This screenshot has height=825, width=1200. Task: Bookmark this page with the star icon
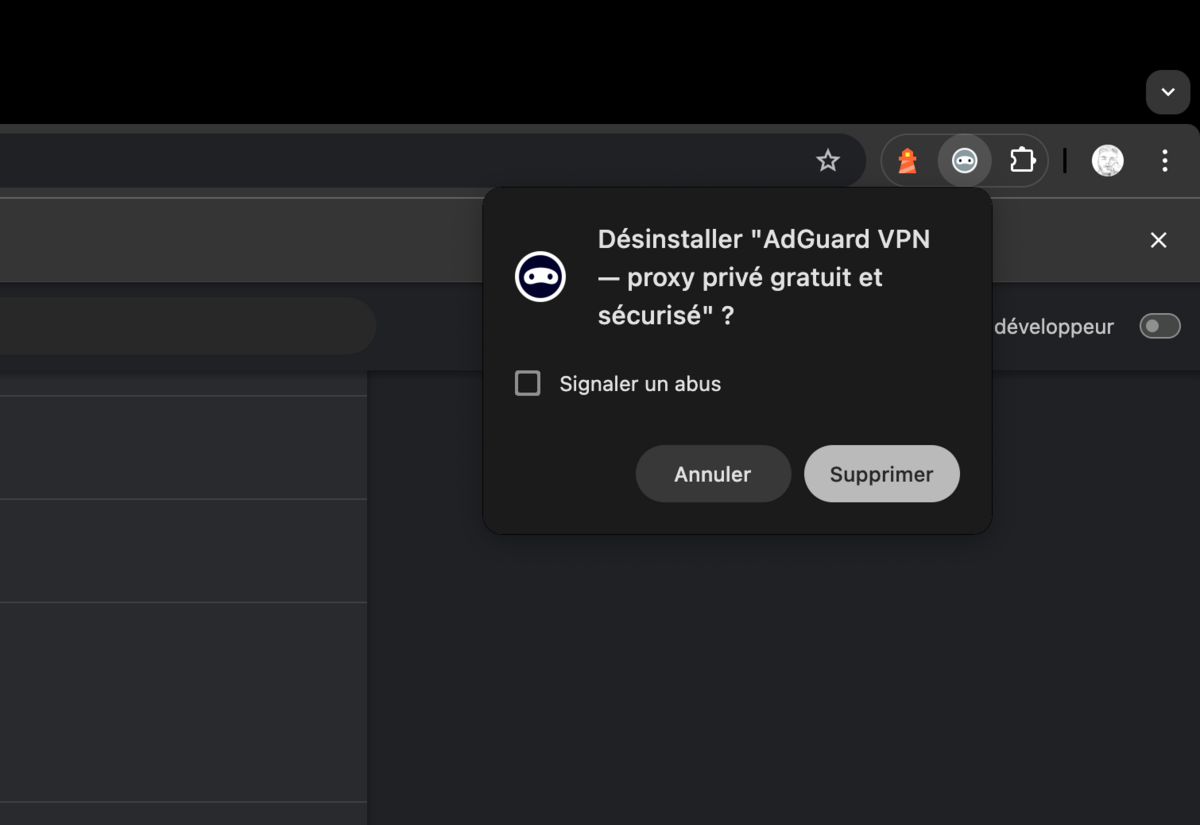(828, 160)
